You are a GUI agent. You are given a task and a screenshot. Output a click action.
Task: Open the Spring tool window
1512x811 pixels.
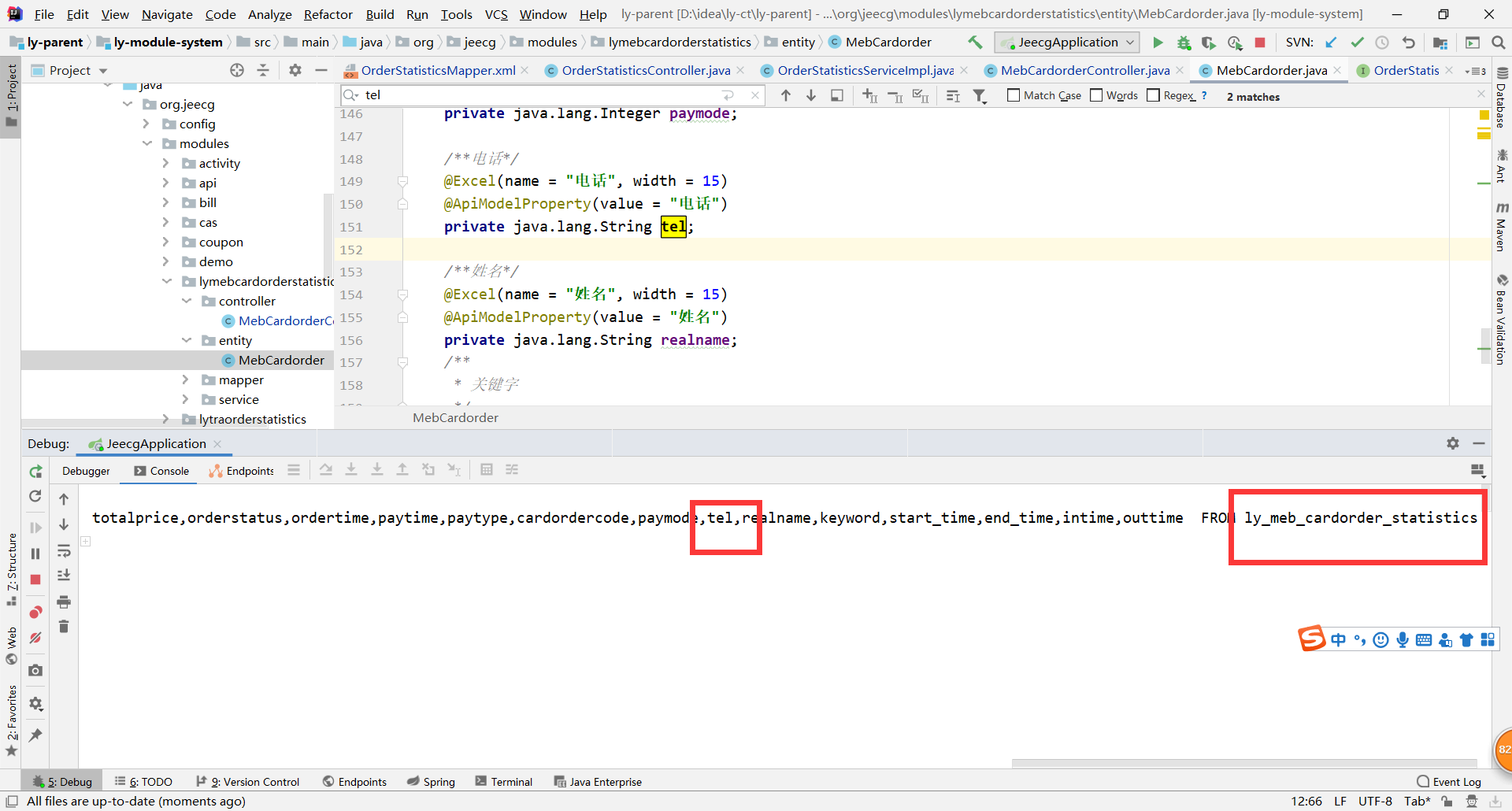coord(432,782)
